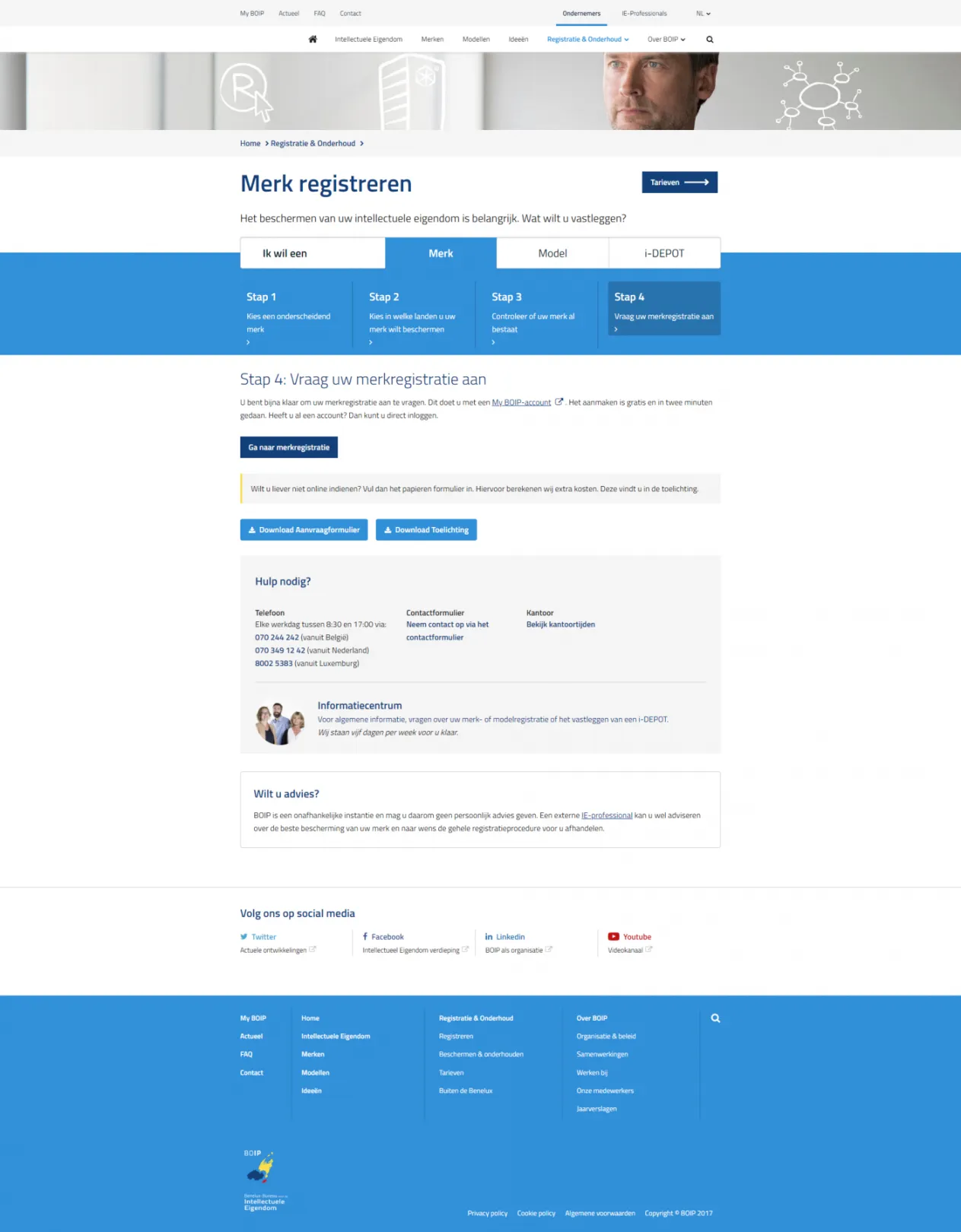Click the arrow icon on the Tarieven button
Image resolution: width=961 pixels, height=1232 pixels.
click(x=696, y=183)
